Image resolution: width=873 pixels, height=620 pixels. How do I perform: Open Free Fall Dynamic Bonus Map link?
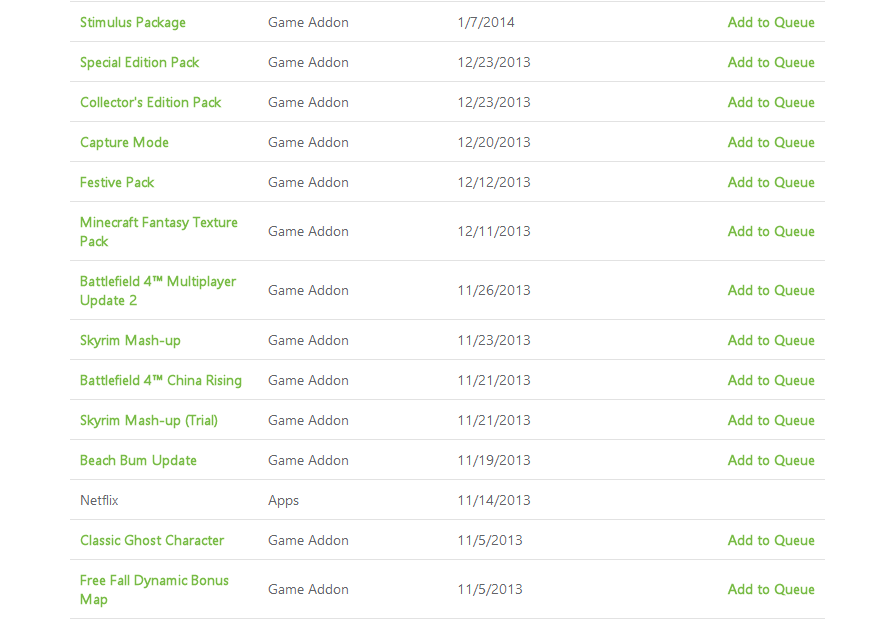point(154,589)
